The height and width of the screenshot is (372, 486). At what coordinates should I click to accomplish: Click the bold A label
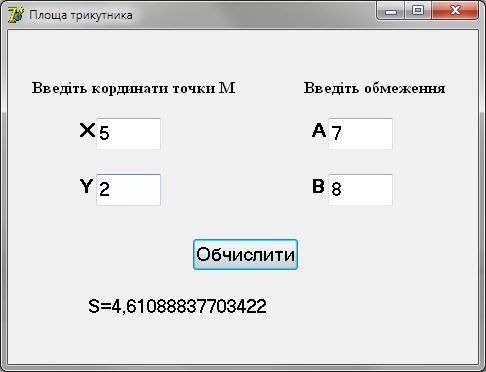point(319,130)
